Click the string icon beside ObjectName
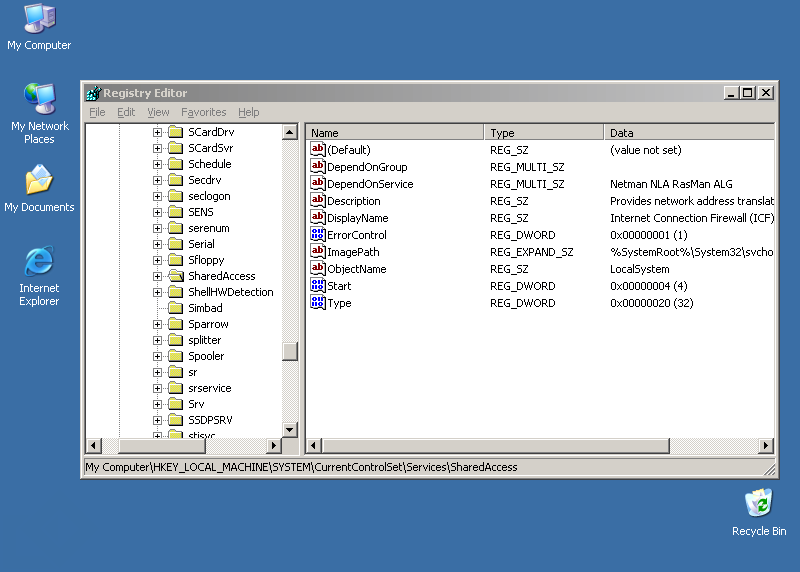This screenshot has height=572, width=800. click(317, 268)
